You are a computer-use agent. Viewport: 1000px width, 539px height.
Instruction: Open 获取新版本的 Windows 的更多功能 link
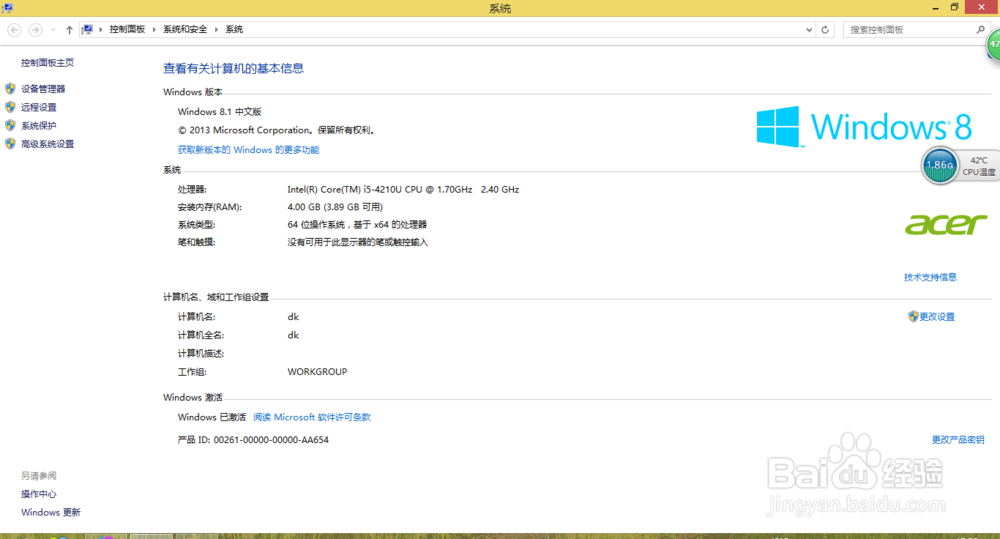pyautogui.click(x=249, y=150)
